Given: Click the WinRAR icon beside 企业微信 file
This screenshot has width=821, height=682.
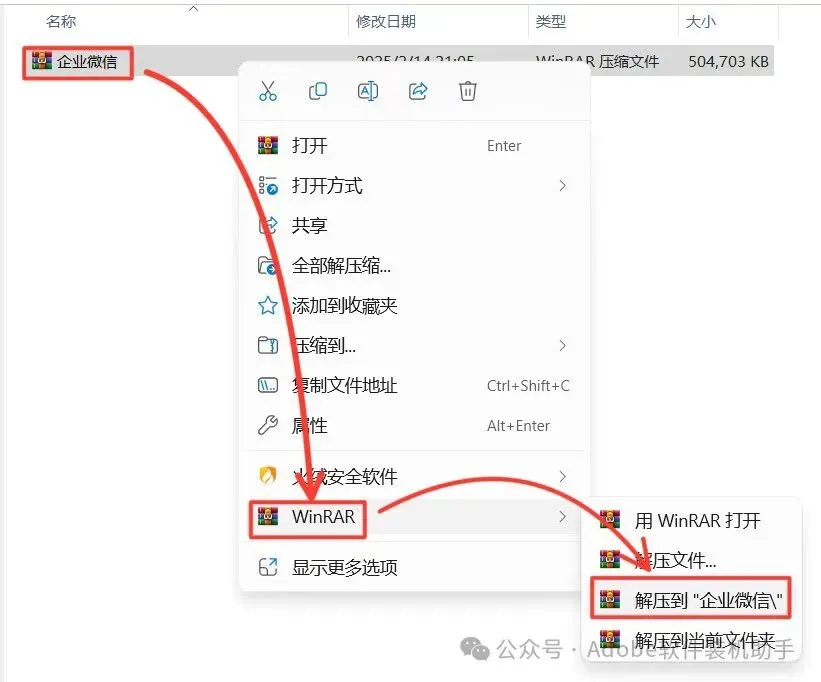Looking at the screenshot, I should pos(41,61).
